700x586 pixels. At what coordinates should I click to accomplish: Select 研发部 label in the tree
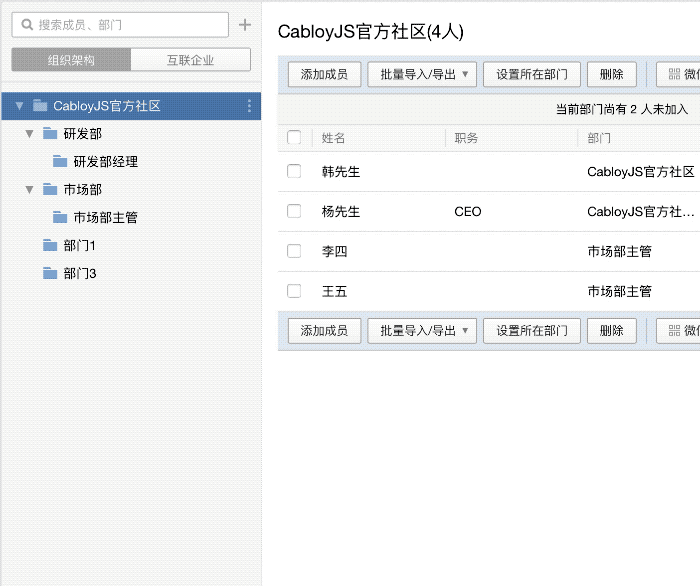83,133
